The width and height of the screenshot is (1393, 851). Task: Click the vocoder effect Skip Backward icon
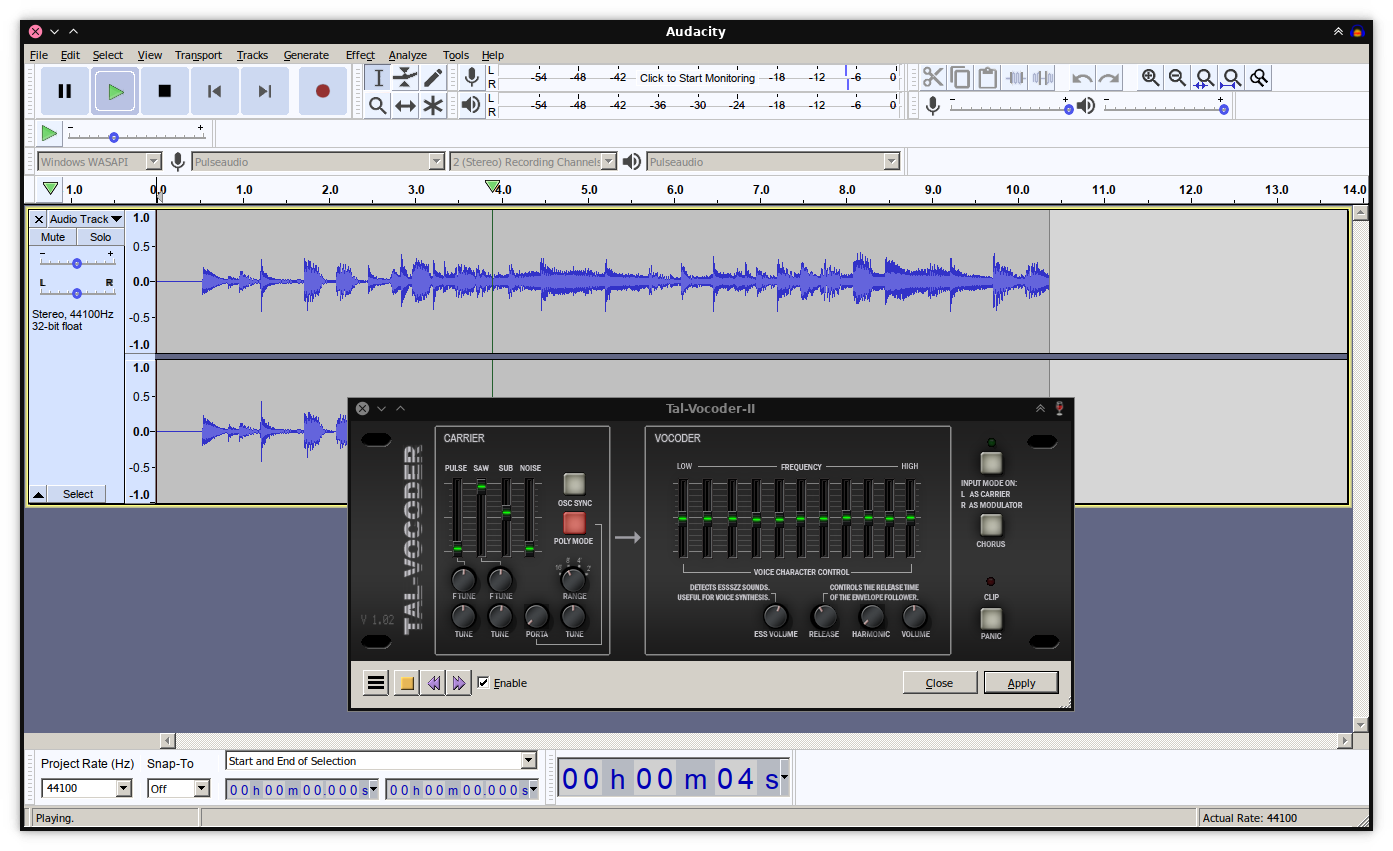tap(434, 683)
